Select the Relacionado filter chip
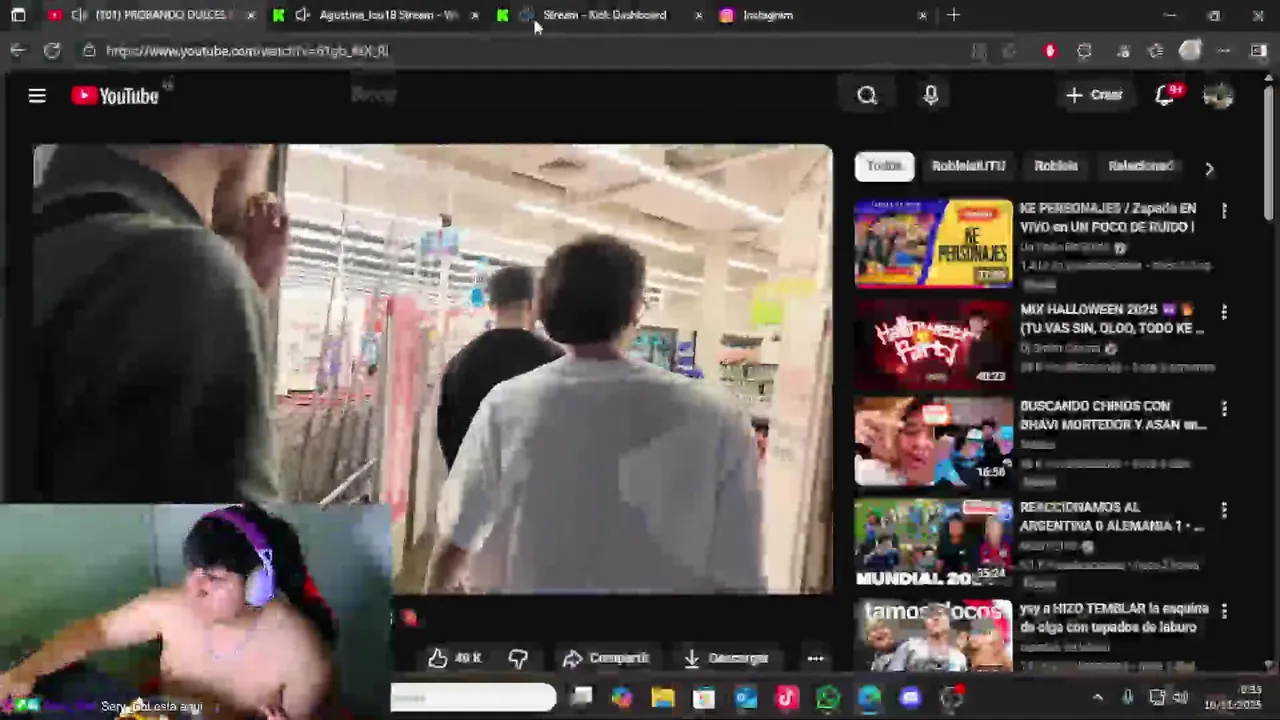1280x720 pixels. (x=1140, y=167)
